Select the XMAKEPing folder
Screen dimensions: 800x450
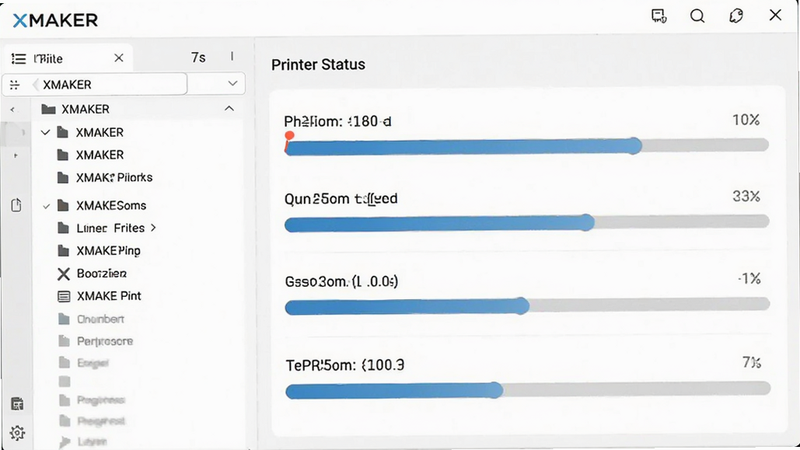99,251
